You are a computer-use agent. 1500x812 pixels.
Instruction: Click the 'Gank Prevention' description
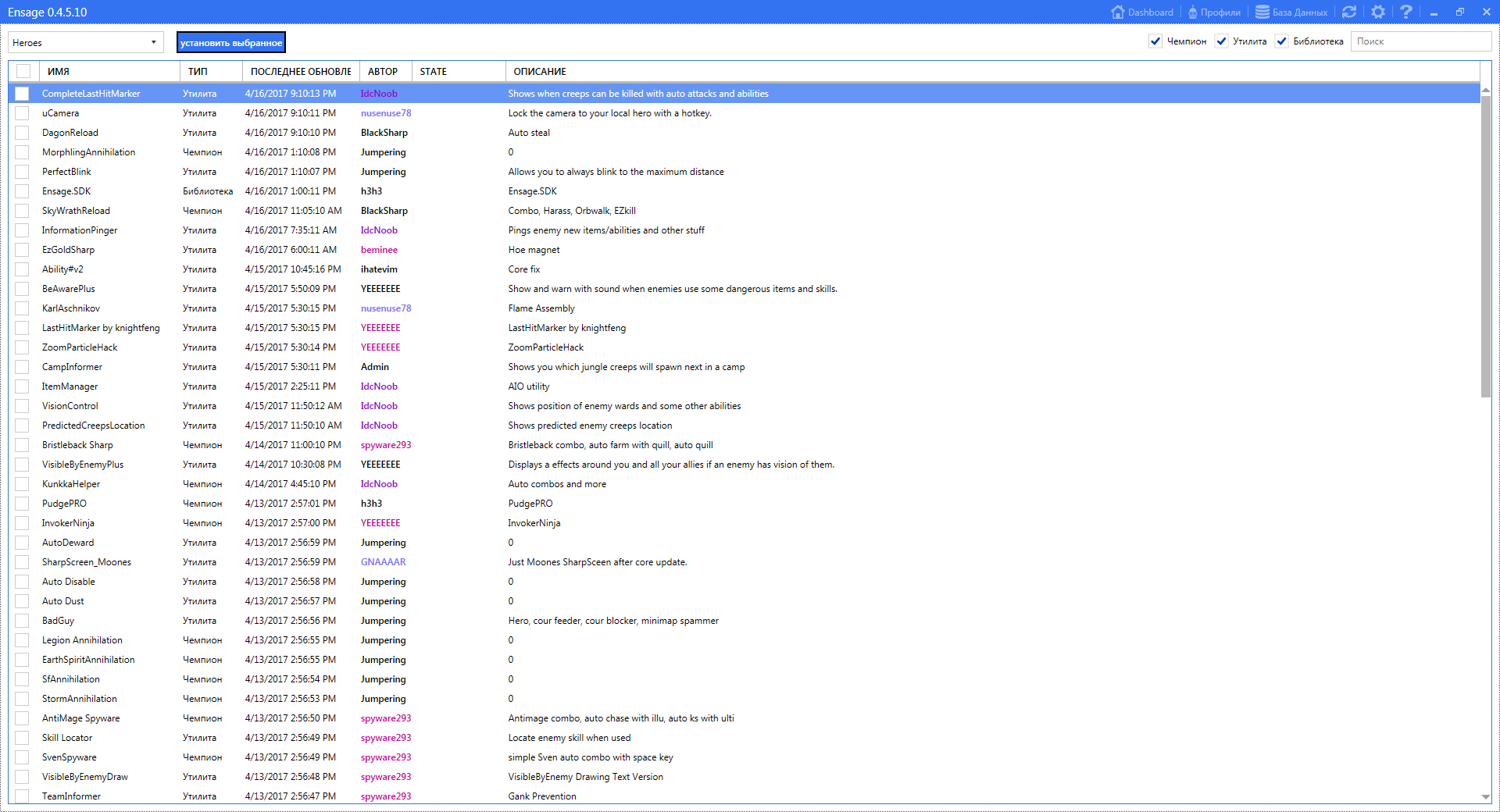tap(542, 796)
